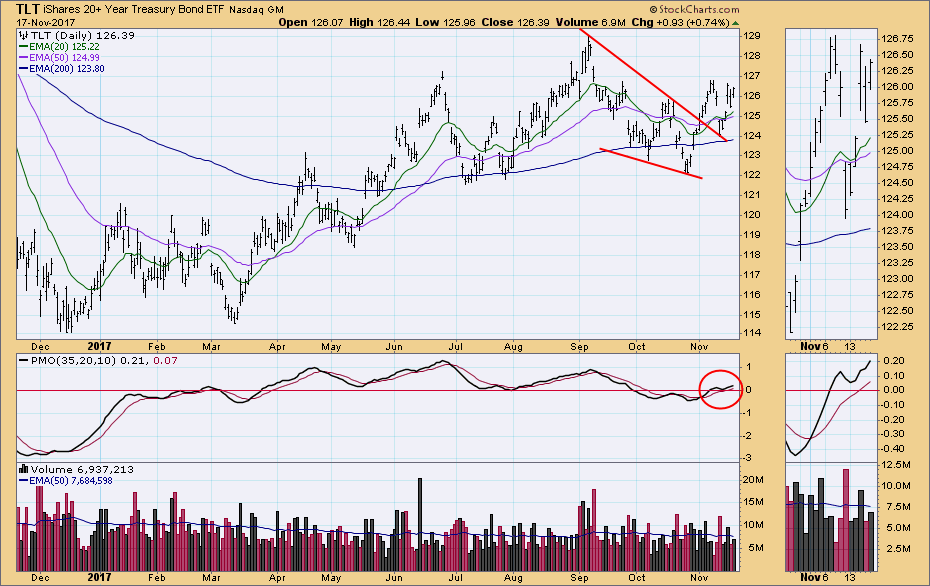Click the High 126.44 value in header
The image size is (930, 586).
[x=378, y=23]
